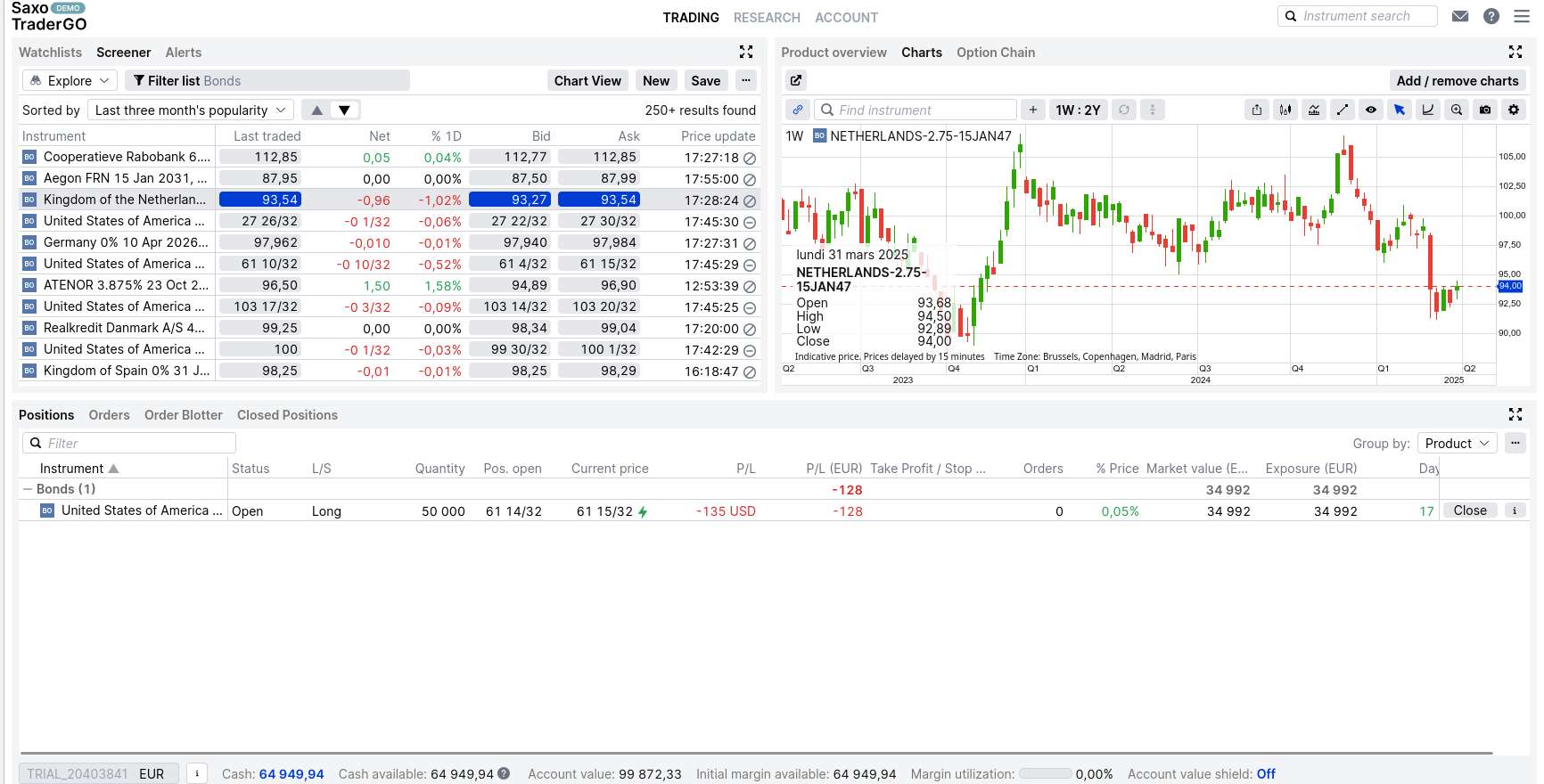Open the Alerts tab
The width and height of the screenshot is (1544, 784).
coord(184,52)
